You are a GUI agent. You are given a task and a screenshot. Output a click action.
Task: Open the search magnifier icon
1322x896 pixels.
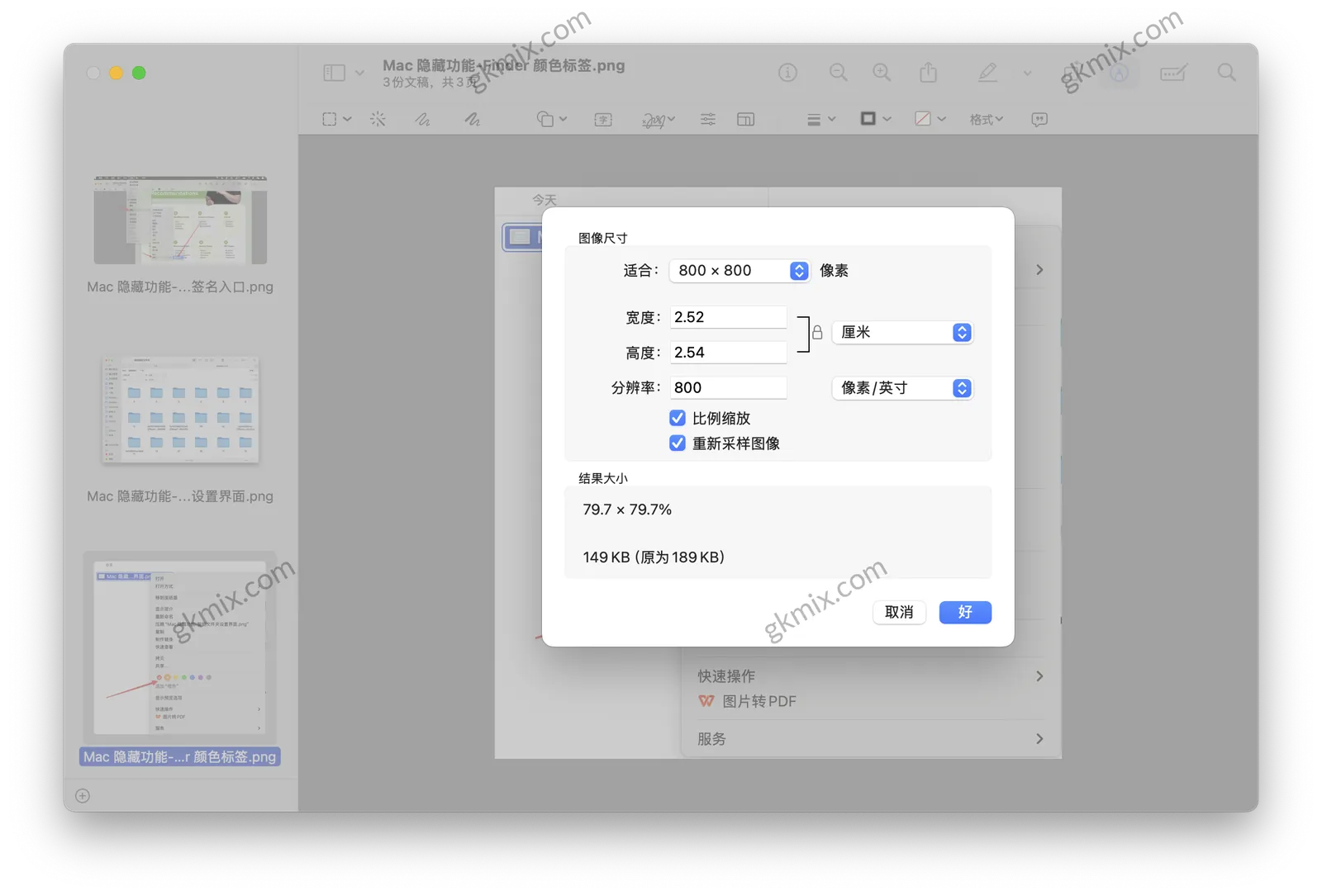(x=1227, y=73)
